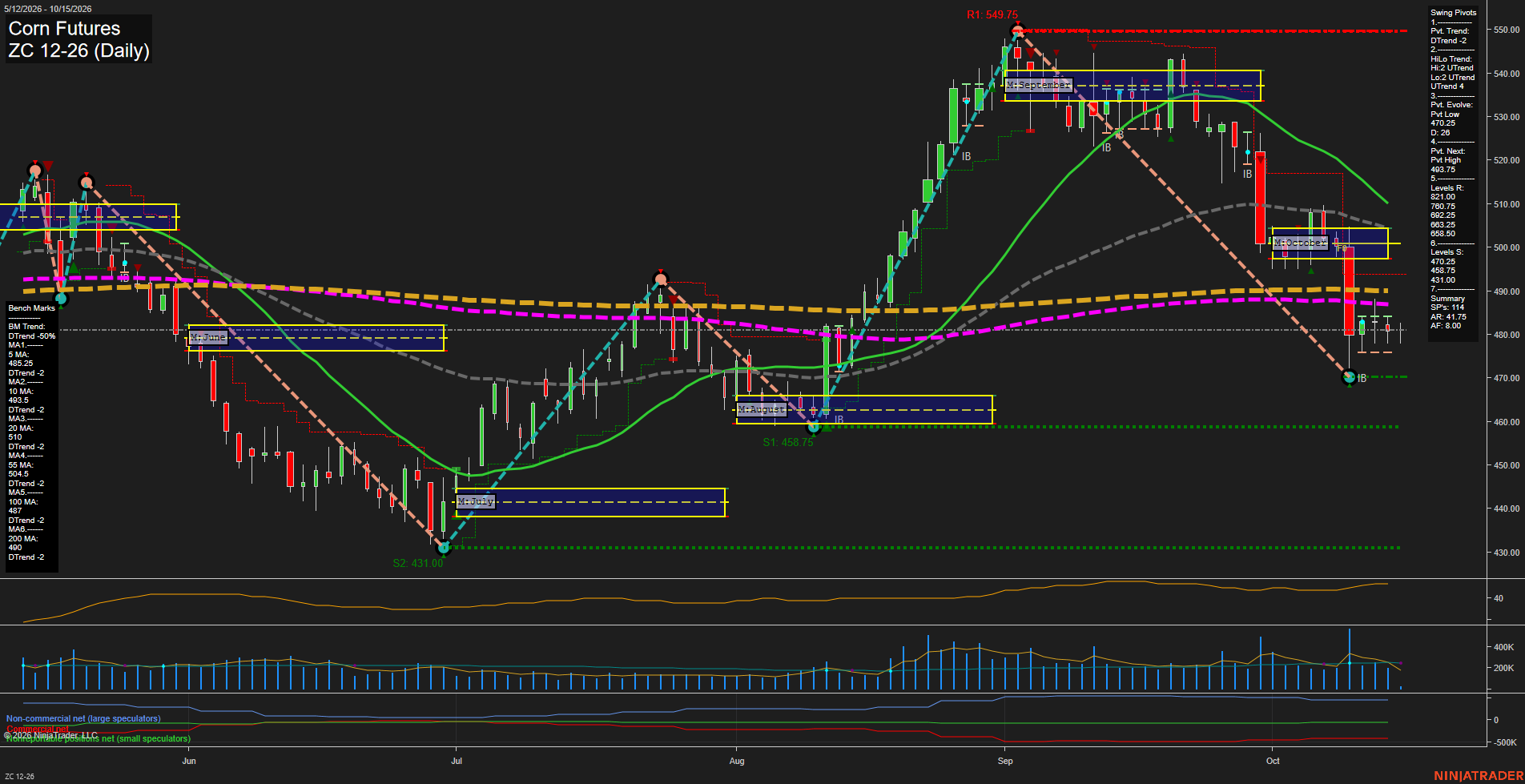Click the late-July swing high pivot marker near 493
The image size is (1525, 784).
tap(661, 280)
